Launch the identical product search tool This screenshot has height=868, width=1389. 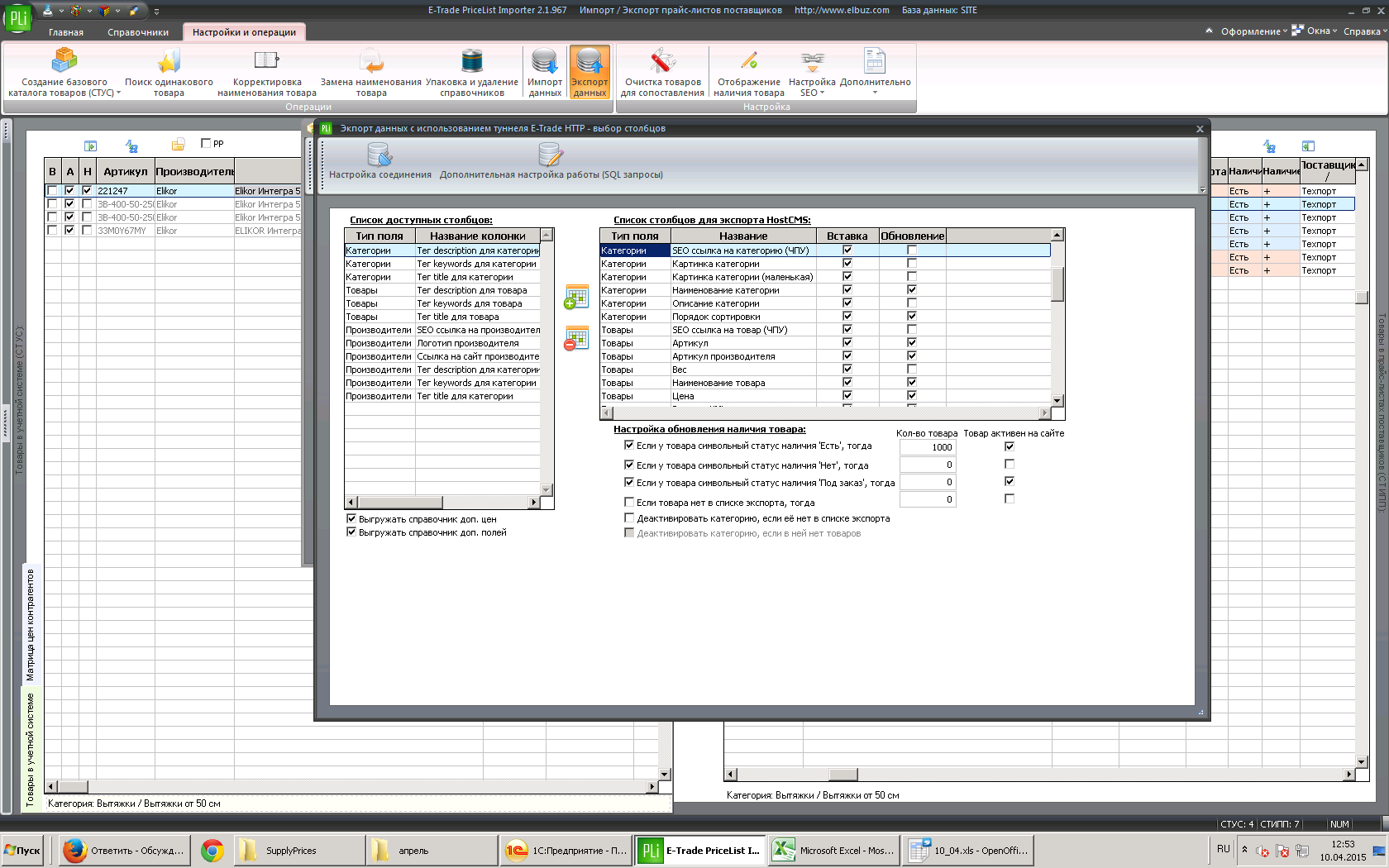pyautogui.click(x=169, y=72)
